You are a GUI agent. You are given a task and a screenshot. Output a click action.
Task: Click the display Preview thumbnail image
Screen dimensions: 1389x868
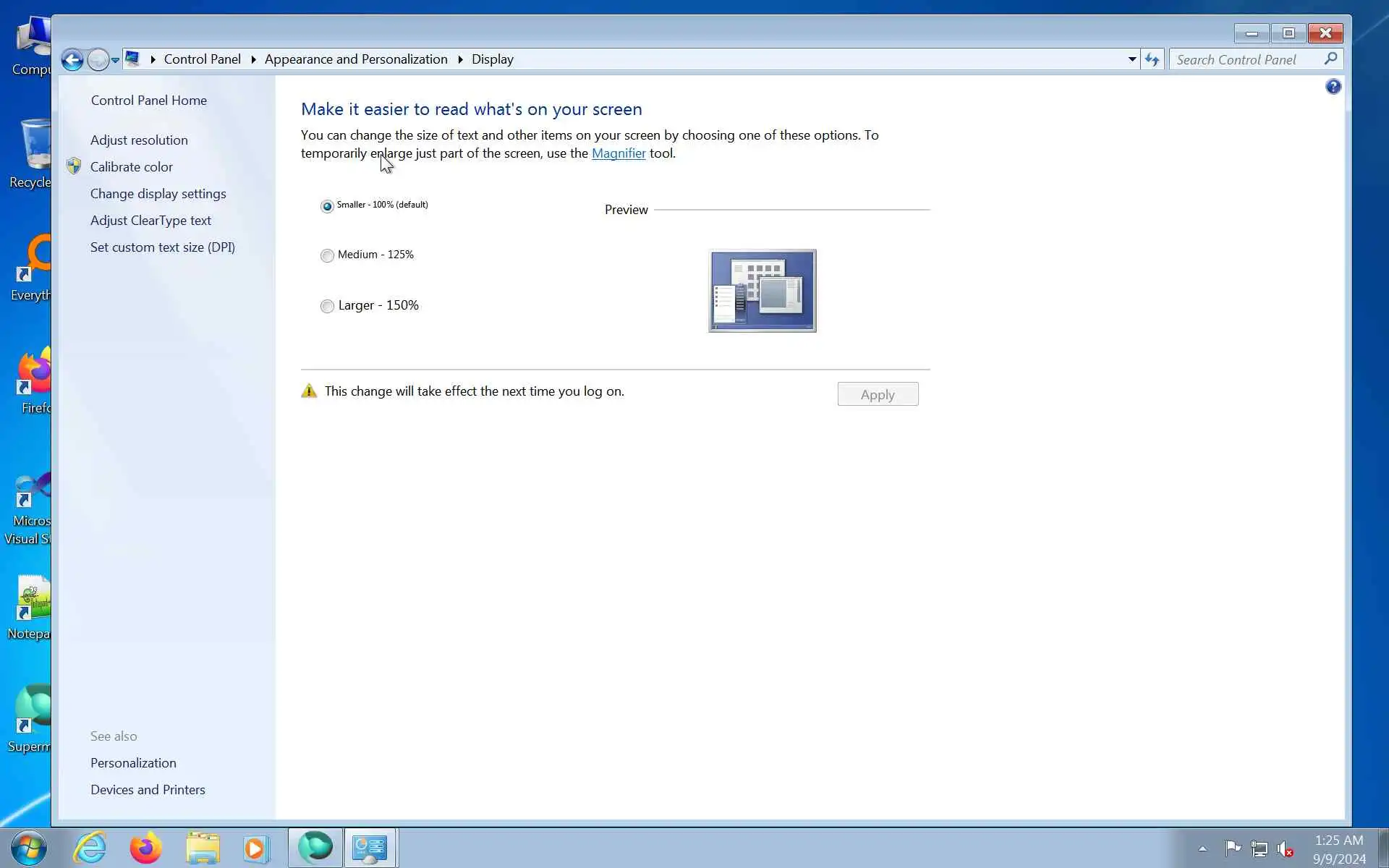point(762,291)
